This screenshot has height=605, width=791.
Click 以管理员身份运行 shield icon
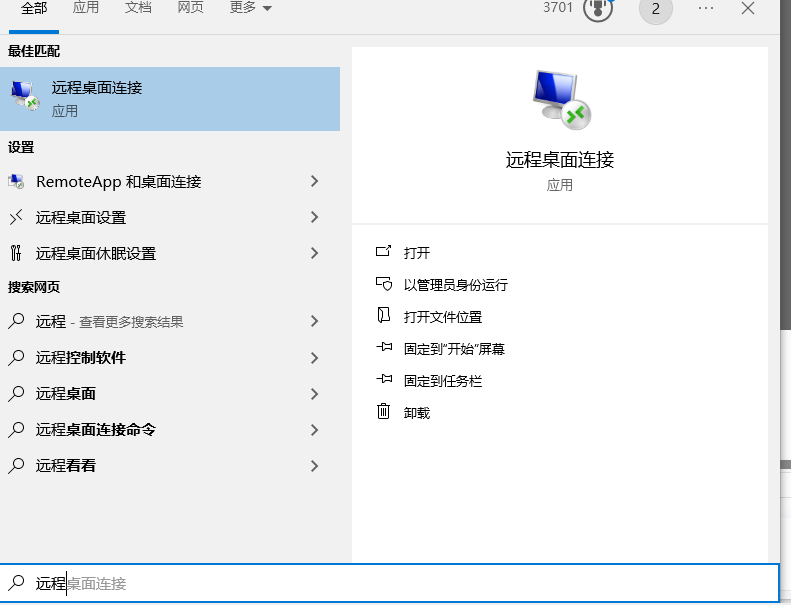pyautogui.click(x=383, y=285)
